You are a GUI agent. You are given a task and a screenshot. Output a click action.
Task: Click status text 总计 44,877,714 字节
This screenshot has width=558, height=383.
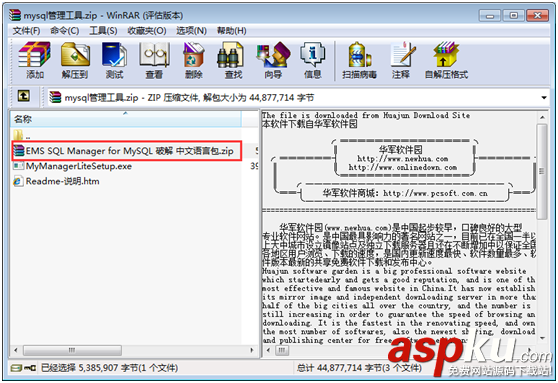point(359,368)
